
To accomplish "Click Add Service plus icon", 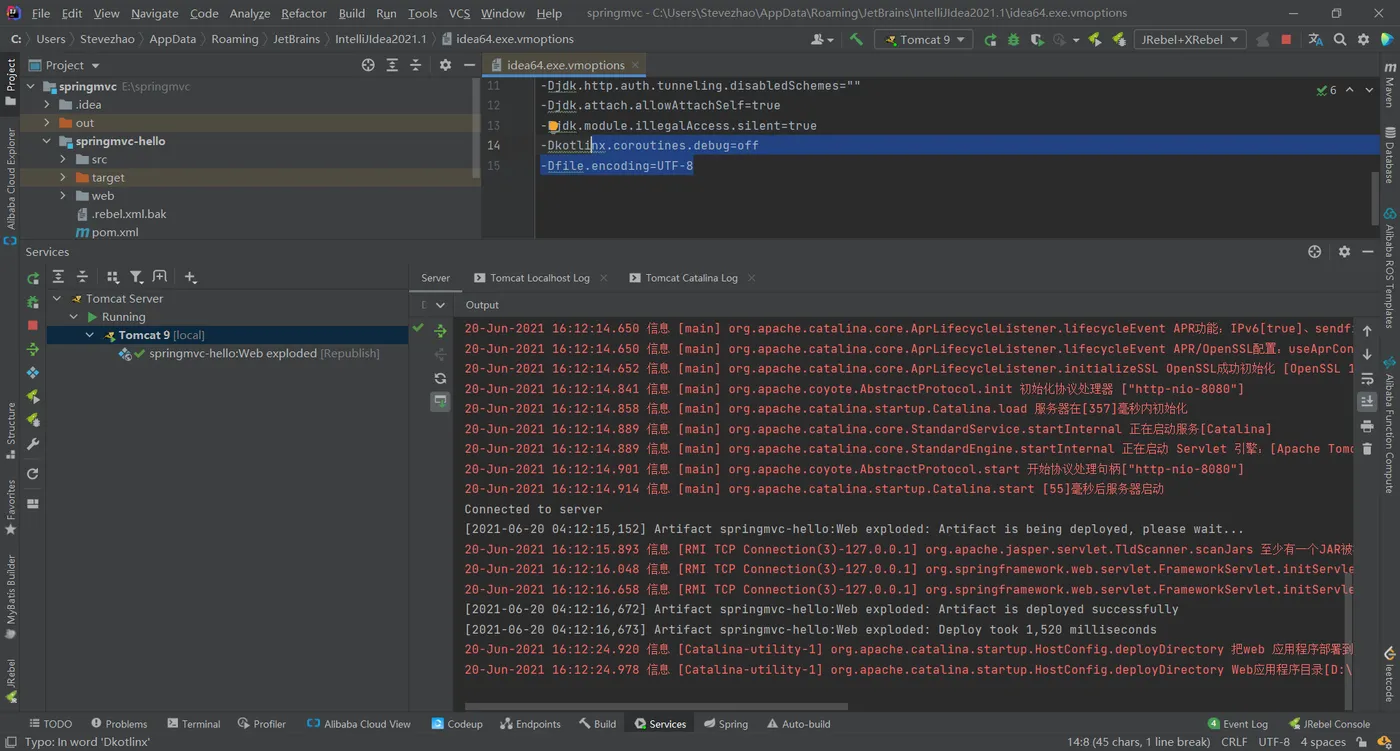I will pos(190,277).
